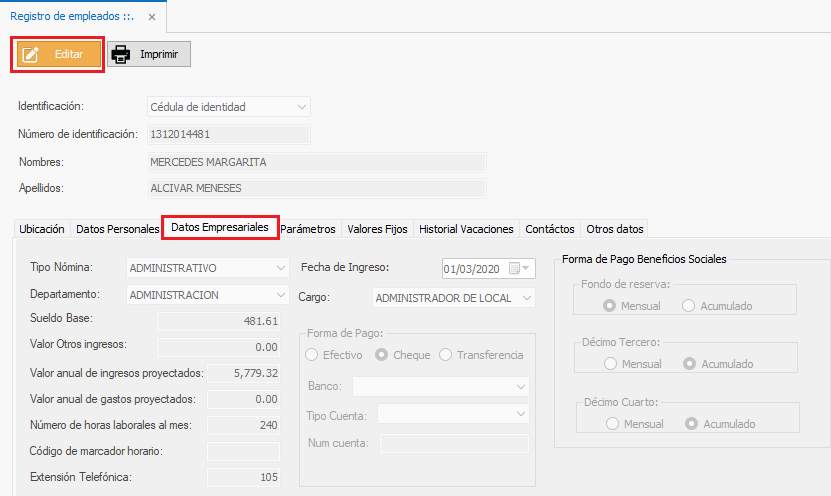
Task: Choose Mensual for Décimo Cuarto
Action: pos(611,424)
